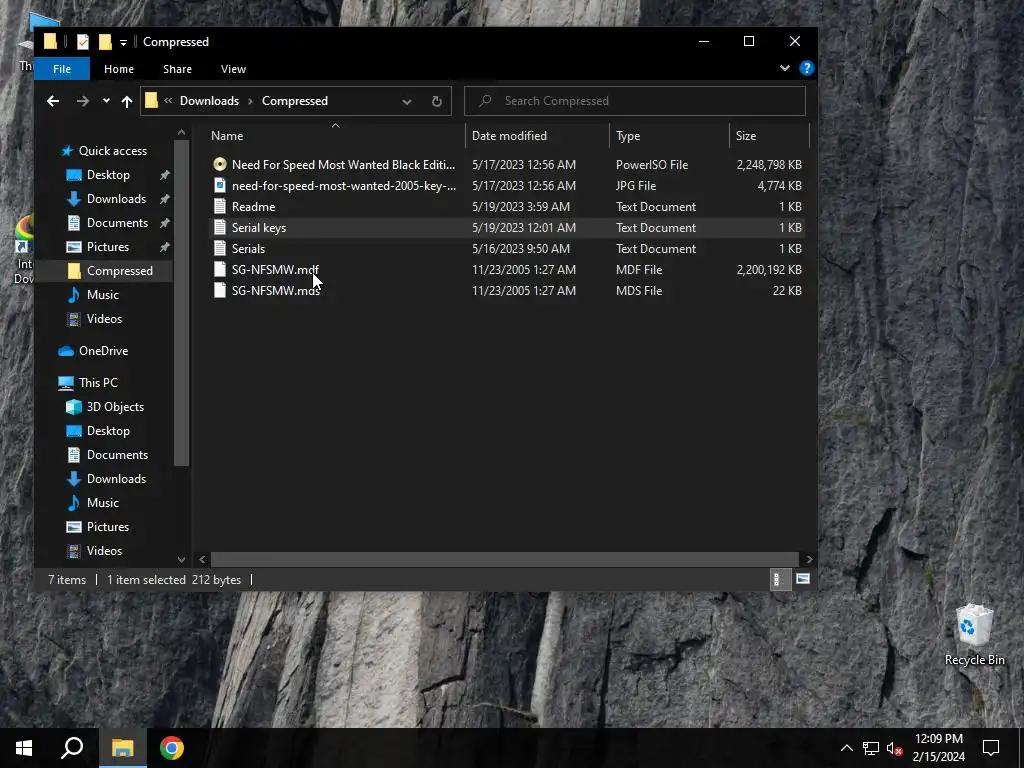
Task: Switch to Large icons view layout icon
Action: tap(803, 579)
